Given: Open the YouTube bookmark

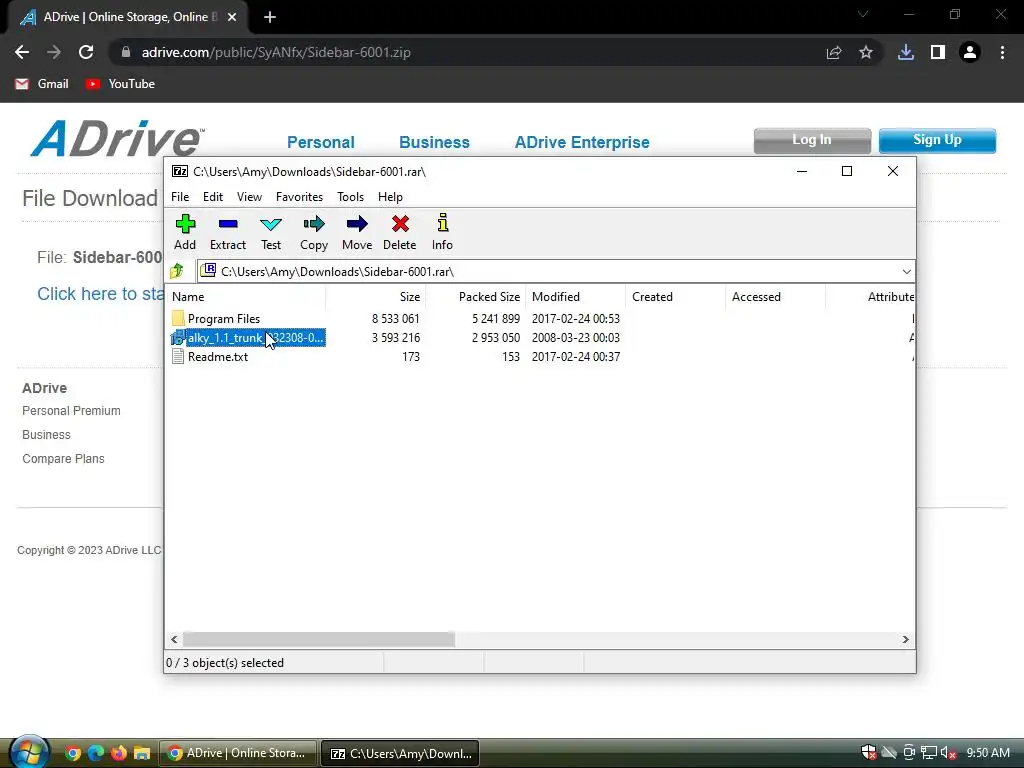Looking at the screenshot, I should click(x=120, y=84).
